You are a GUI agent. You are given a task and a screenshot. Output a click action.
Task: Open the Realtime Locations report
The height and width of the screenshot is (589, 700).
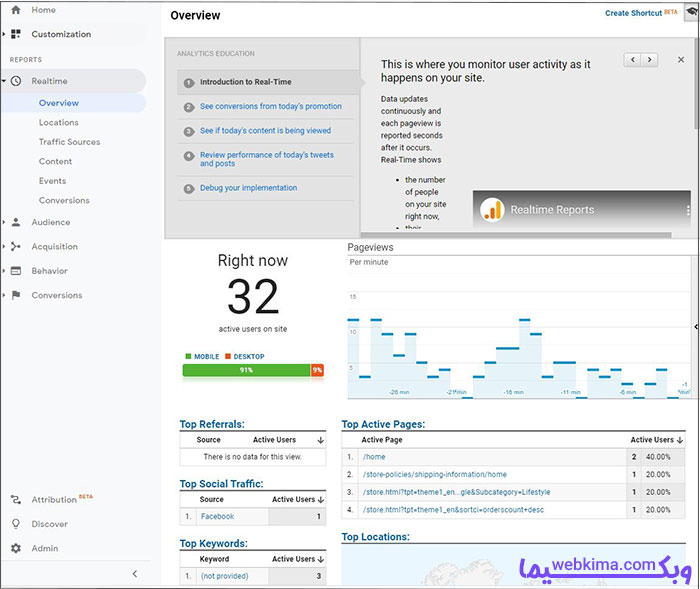[x=58, y=122]
